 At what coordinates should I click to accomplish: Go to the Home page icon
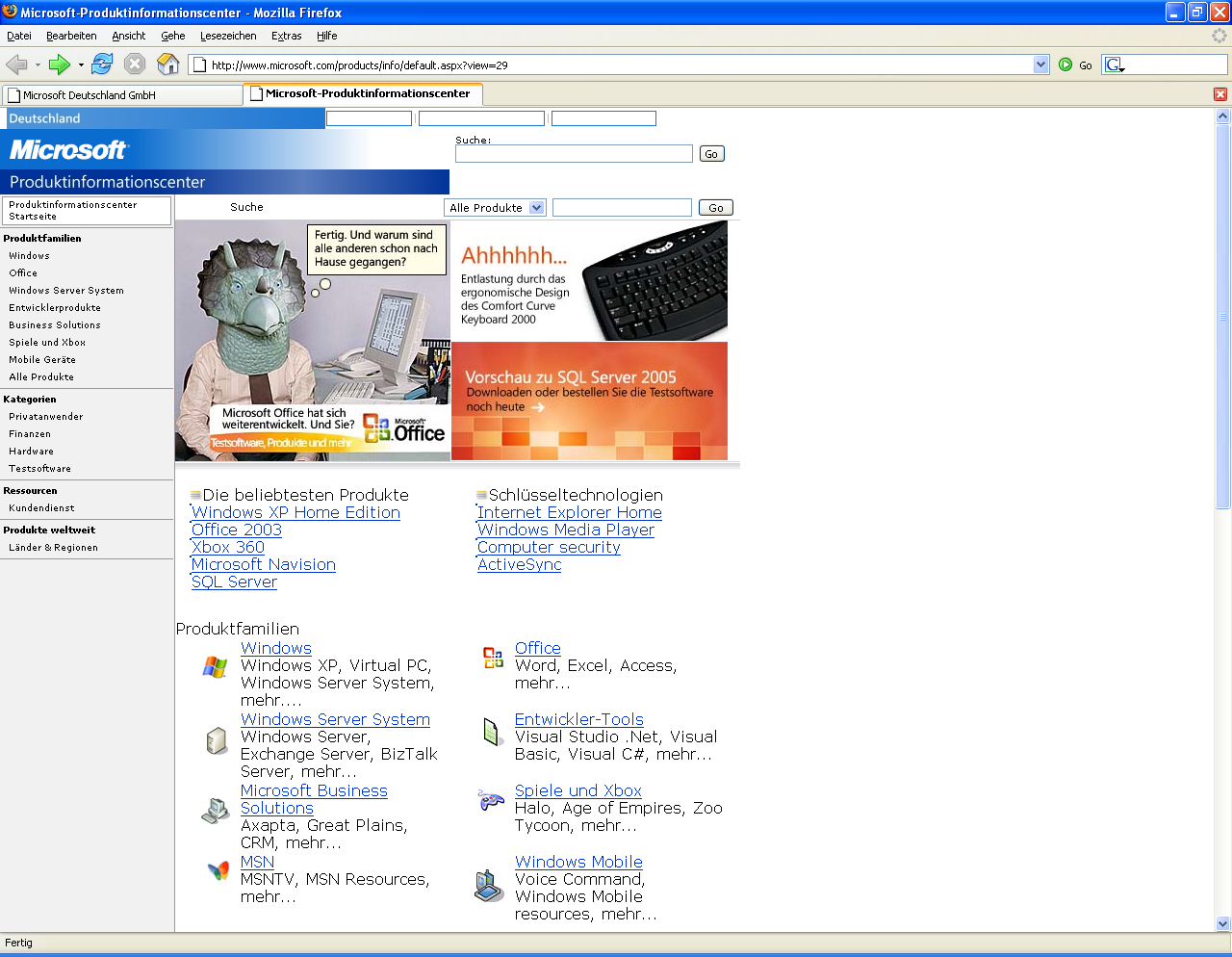pyautogui.click(x=167, y=65)
